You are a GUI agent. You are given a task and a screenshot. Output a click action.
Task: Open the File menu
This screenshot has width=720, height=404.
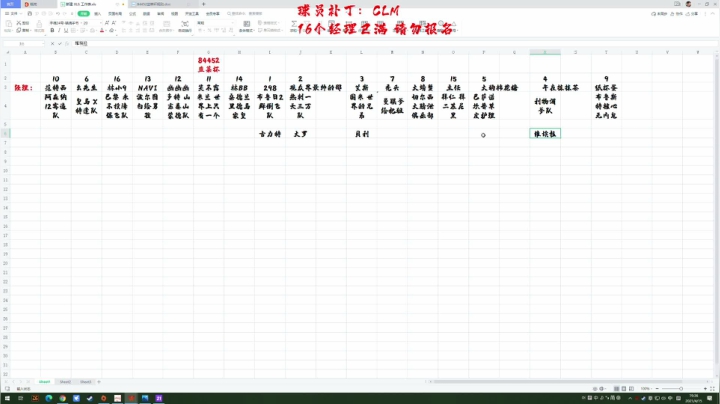click(14, 14)
